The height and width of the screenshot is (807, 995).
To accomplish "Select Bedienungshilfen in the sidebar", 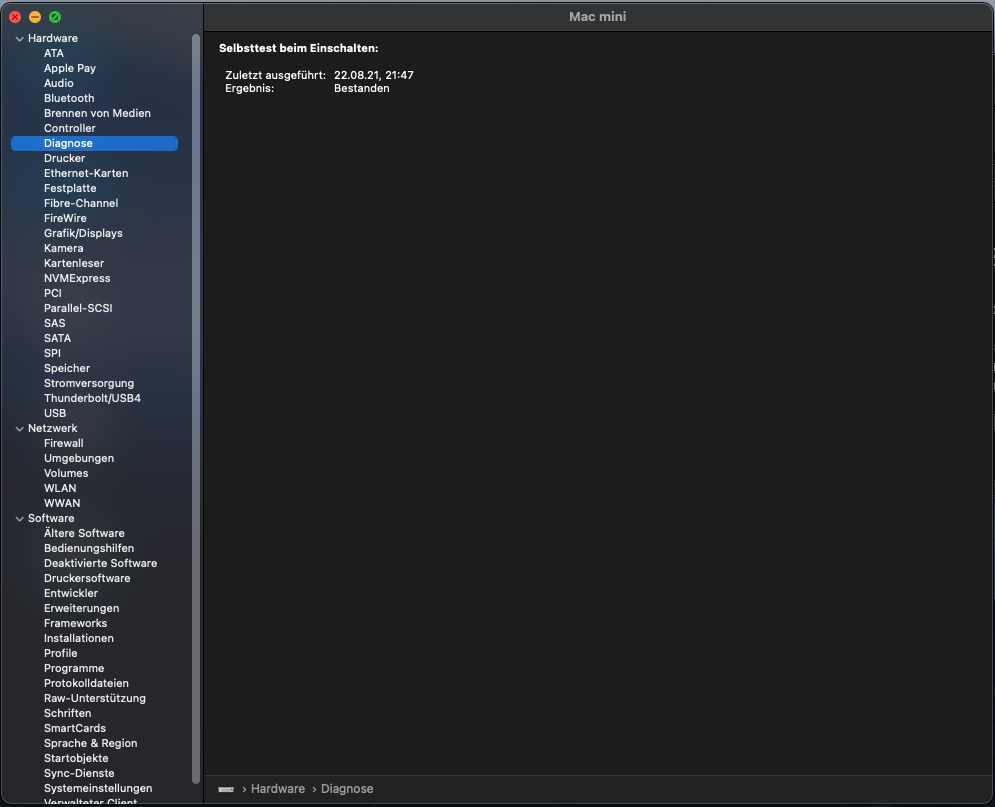I will tap(89, 548).
